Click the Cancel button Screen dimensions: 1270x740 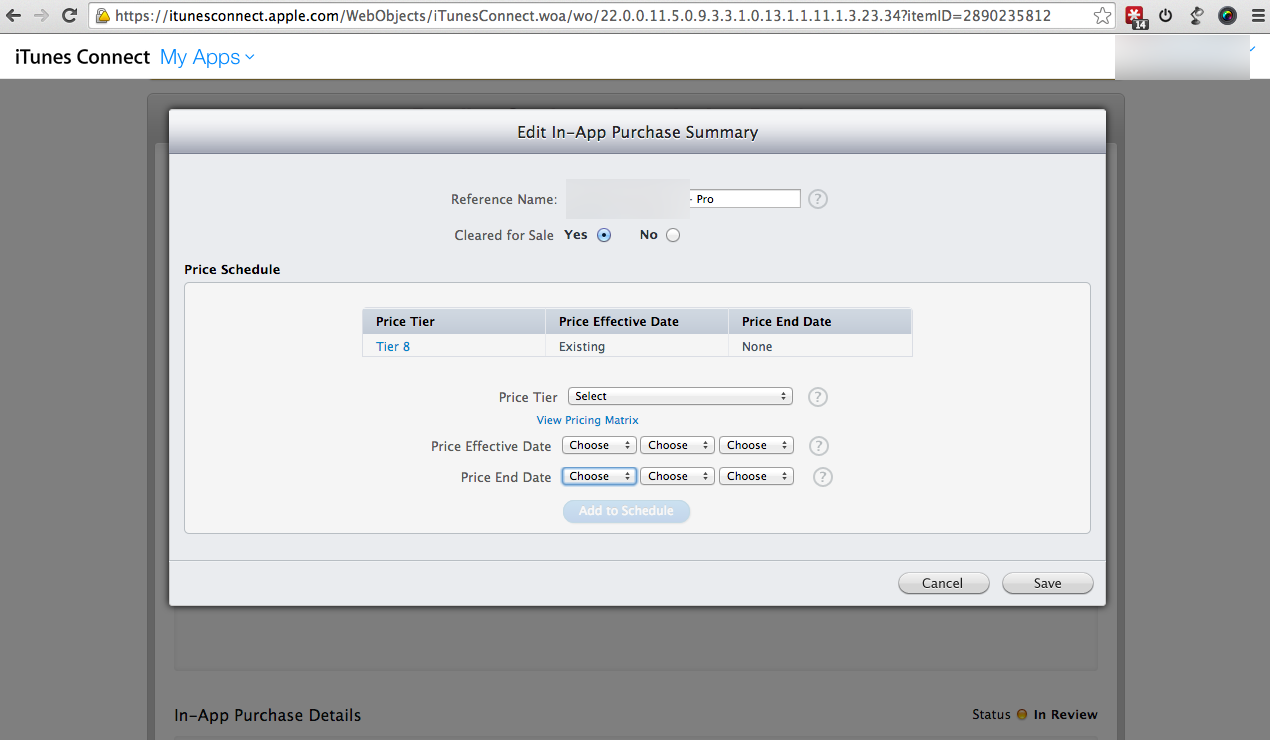point(943,583)
